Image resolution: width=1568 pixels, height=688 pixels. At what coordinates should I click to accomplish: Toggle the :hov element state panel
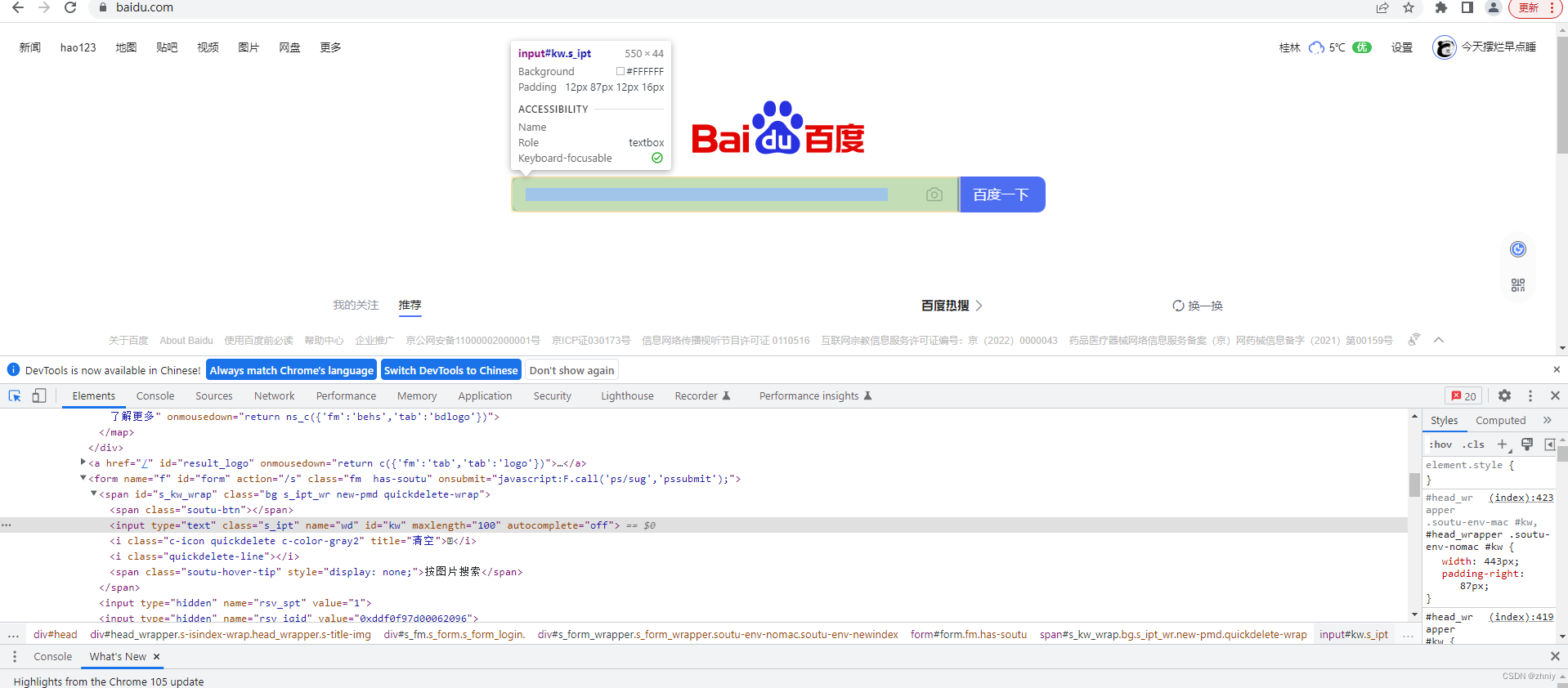click(1440, 445)
